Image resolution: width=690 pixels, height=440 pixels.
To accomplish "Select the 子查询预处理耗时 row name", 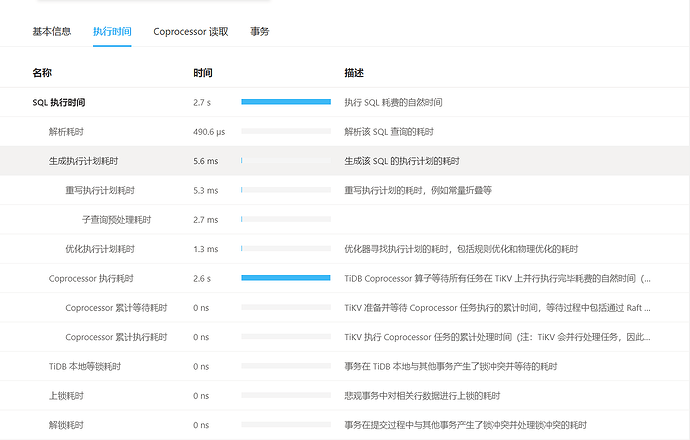I will (116, 219).
